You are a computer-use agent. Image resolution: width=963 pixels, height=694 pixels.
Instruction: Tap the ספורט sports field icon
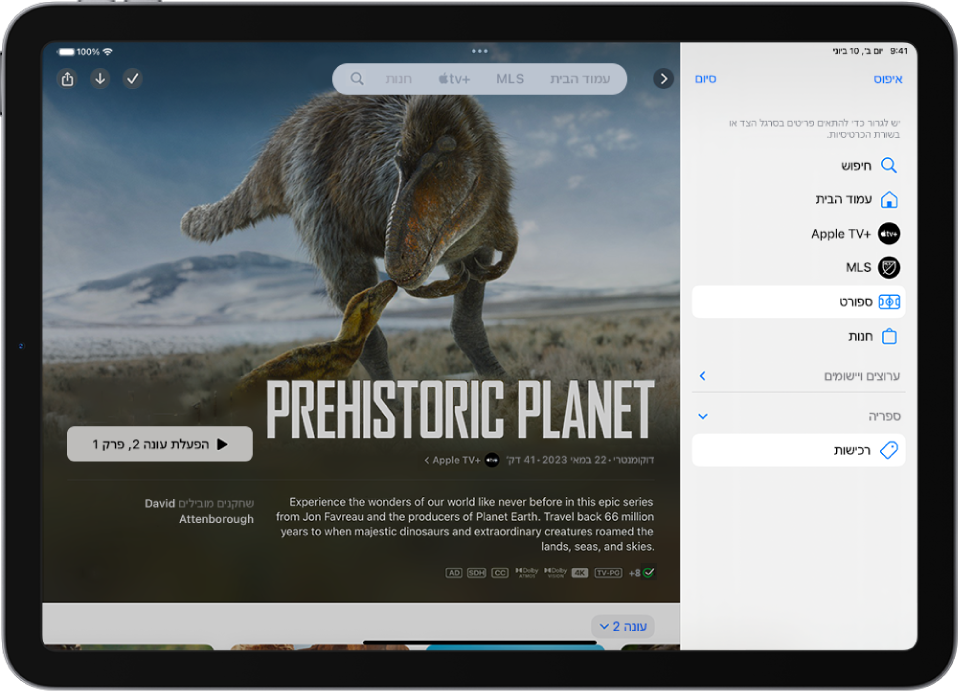click(889, 302)
